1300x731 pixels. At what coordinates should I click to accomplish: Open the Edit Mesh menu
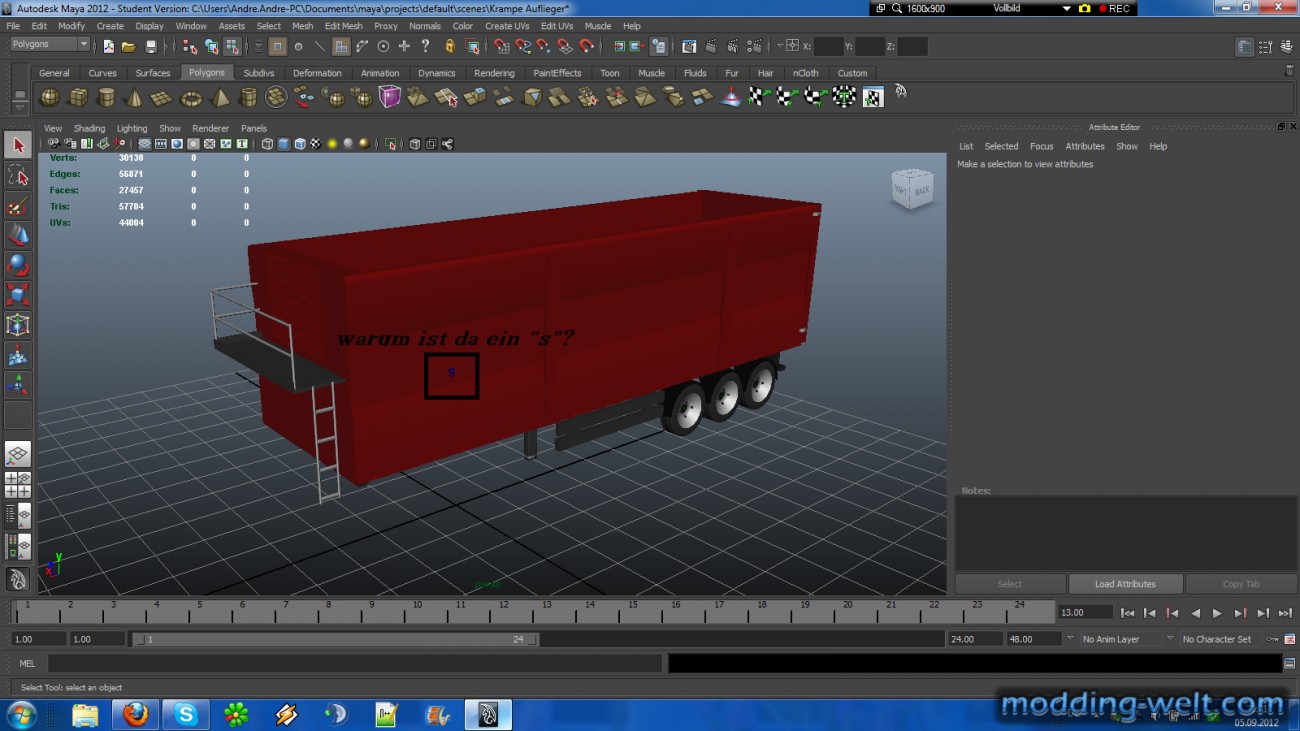[x=343, y=26]
